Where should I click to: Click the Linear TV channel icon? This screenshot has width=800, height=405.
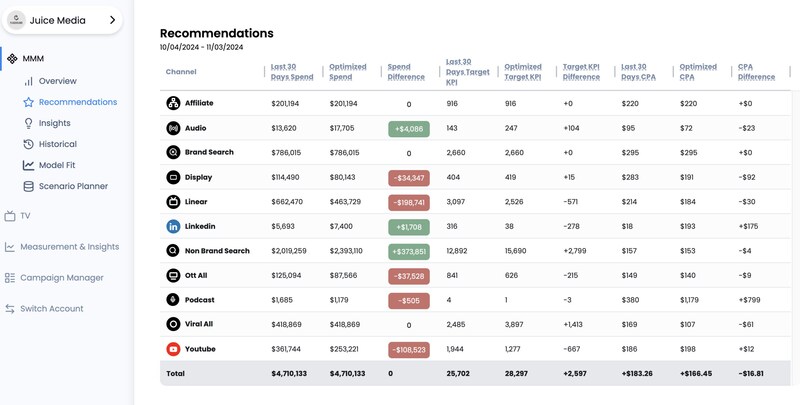pyautogui.click(x=173, y=202)
